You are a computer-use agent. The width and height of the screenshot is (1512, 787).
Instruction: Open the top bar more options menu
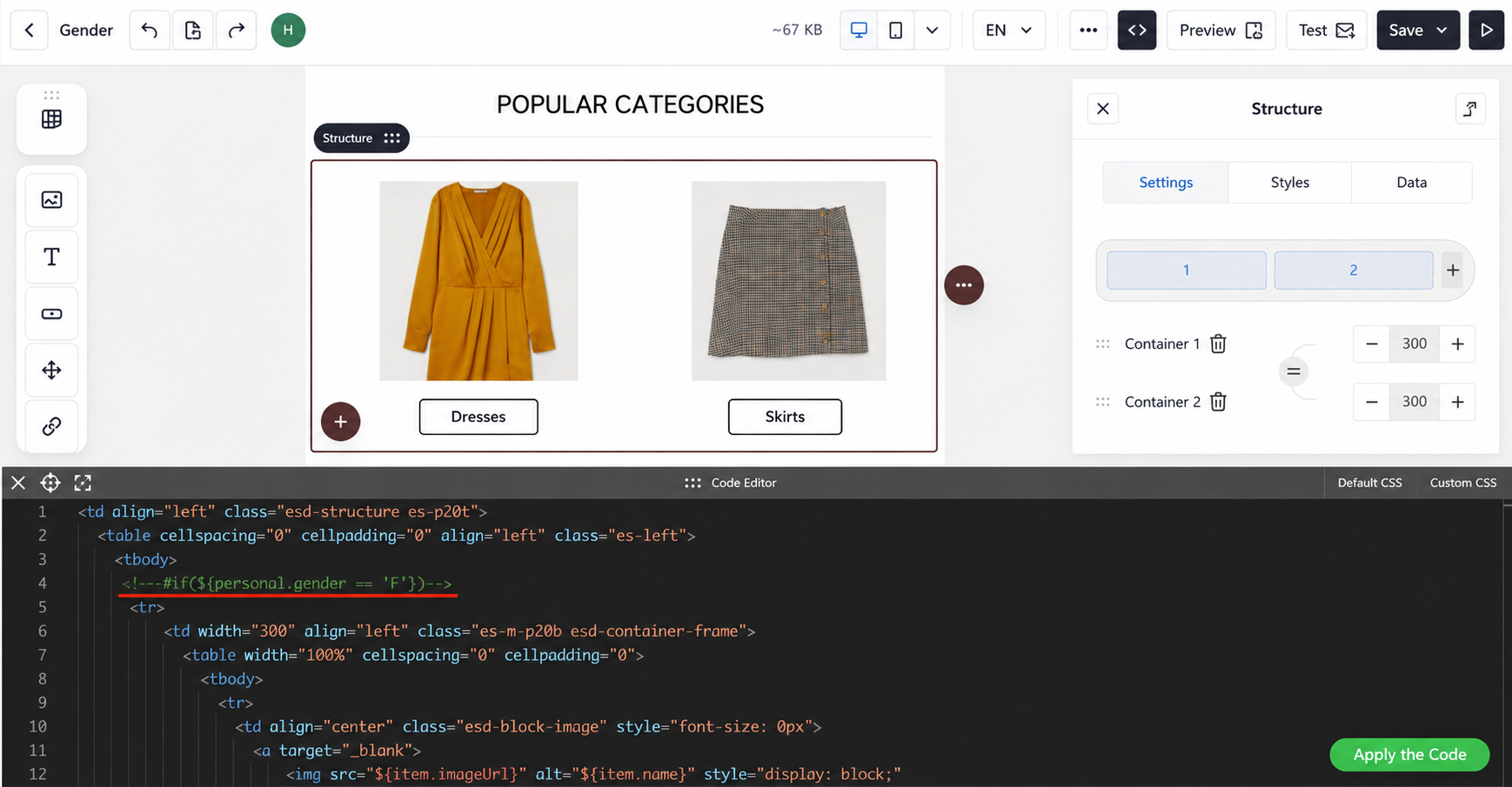tap(1088, 30)
